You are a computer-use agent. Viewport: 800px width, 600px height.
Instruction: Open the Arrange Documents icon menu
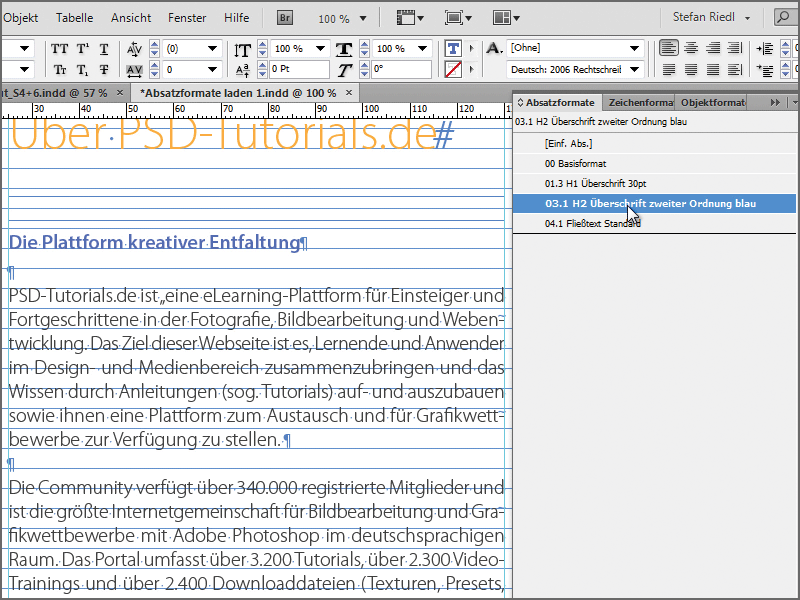[506, 18]
